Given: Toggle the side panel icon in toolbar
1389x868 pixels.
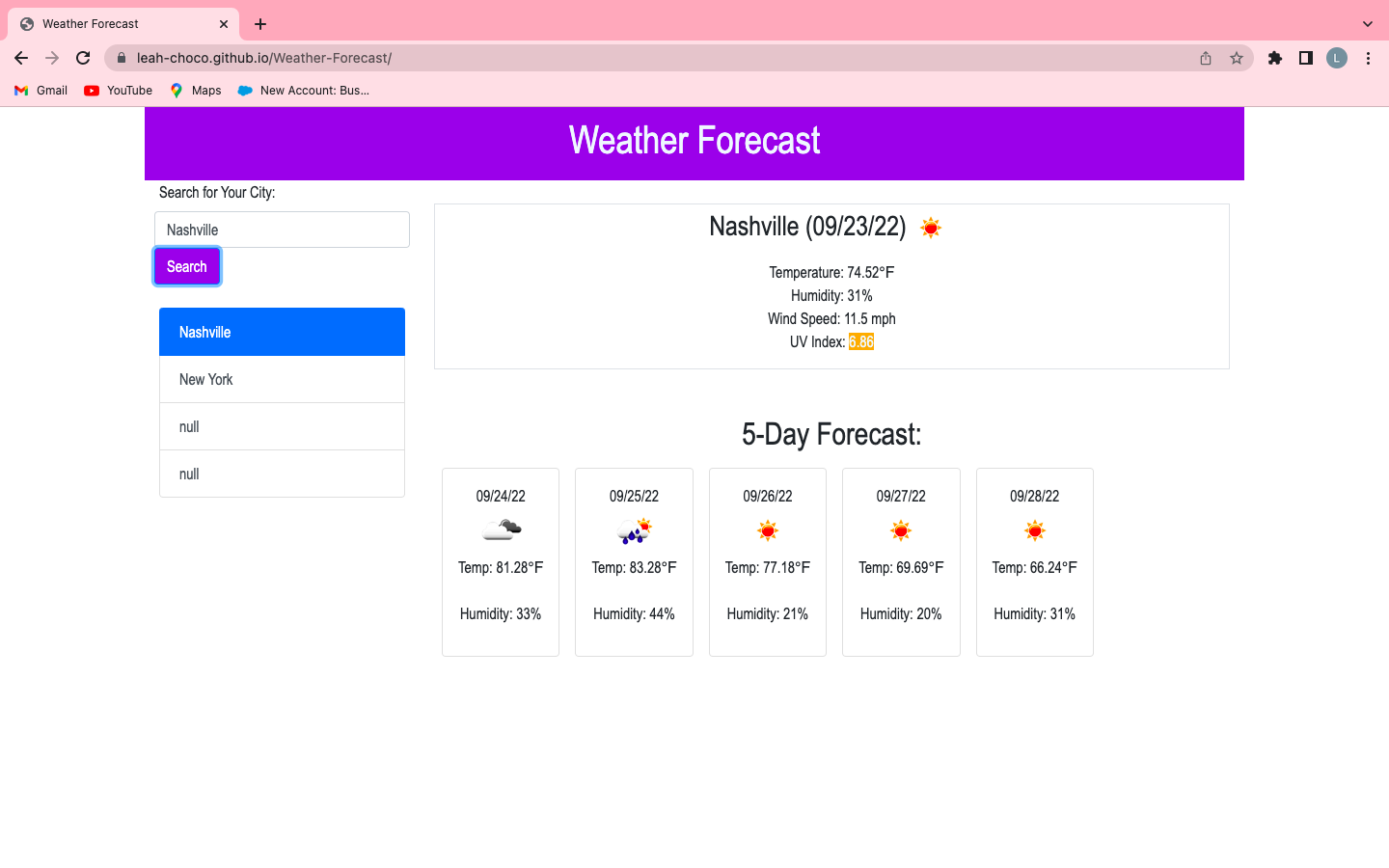Looking at the screenshot, I should [x=1305, y=58].
